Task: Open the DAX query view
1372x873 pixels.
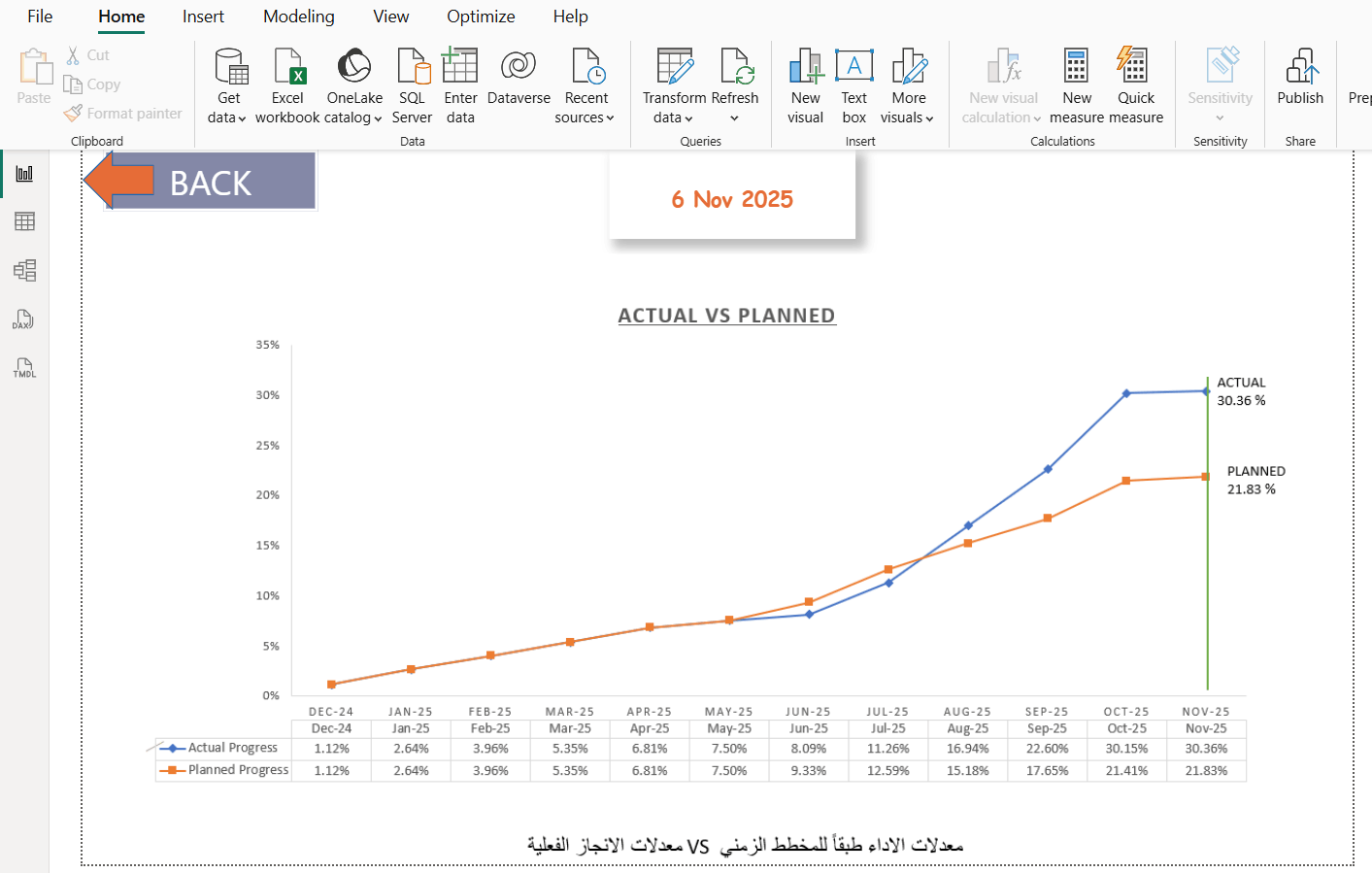Action: (23, 319)
